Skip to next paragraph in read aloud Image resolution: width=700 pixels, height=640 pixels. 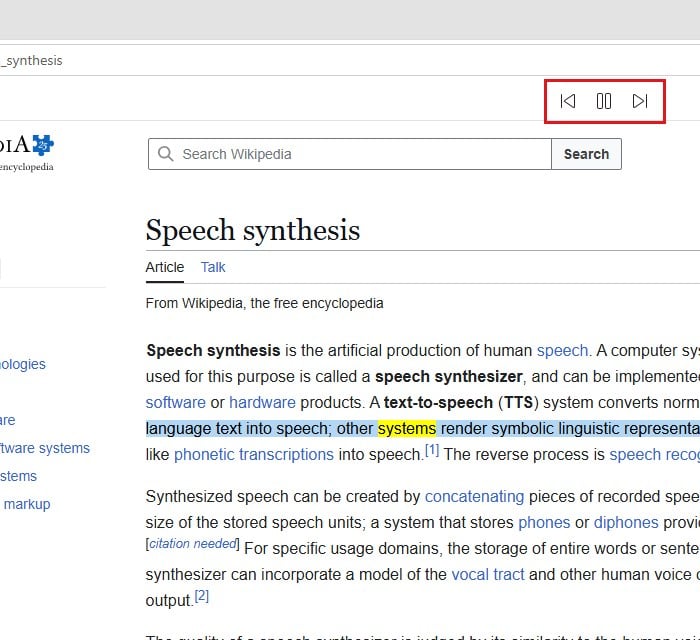pyautogui.click(x=640, y=101)
